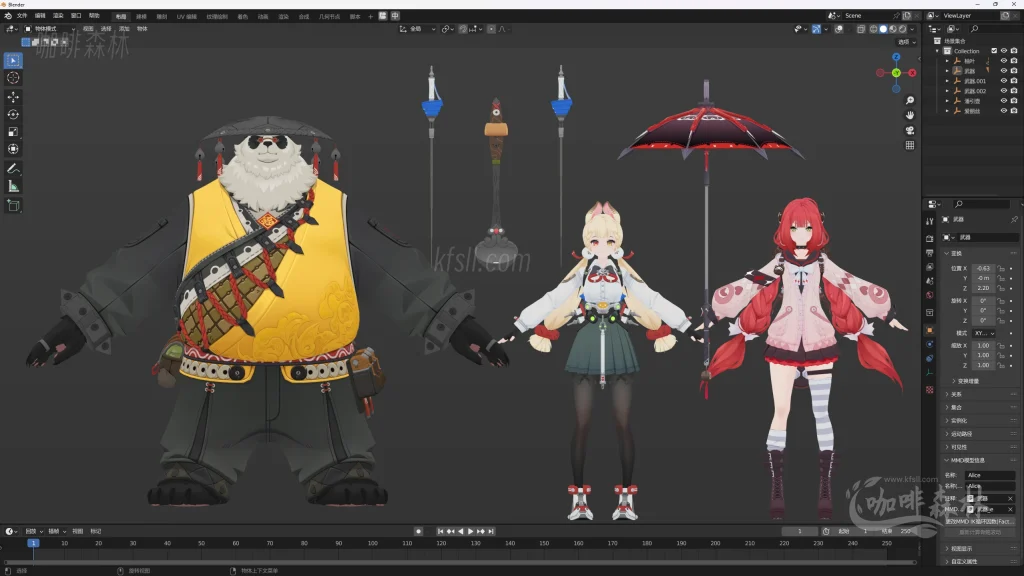Select the Cursor tool
1024x576 pixels.
pos(13,78)
